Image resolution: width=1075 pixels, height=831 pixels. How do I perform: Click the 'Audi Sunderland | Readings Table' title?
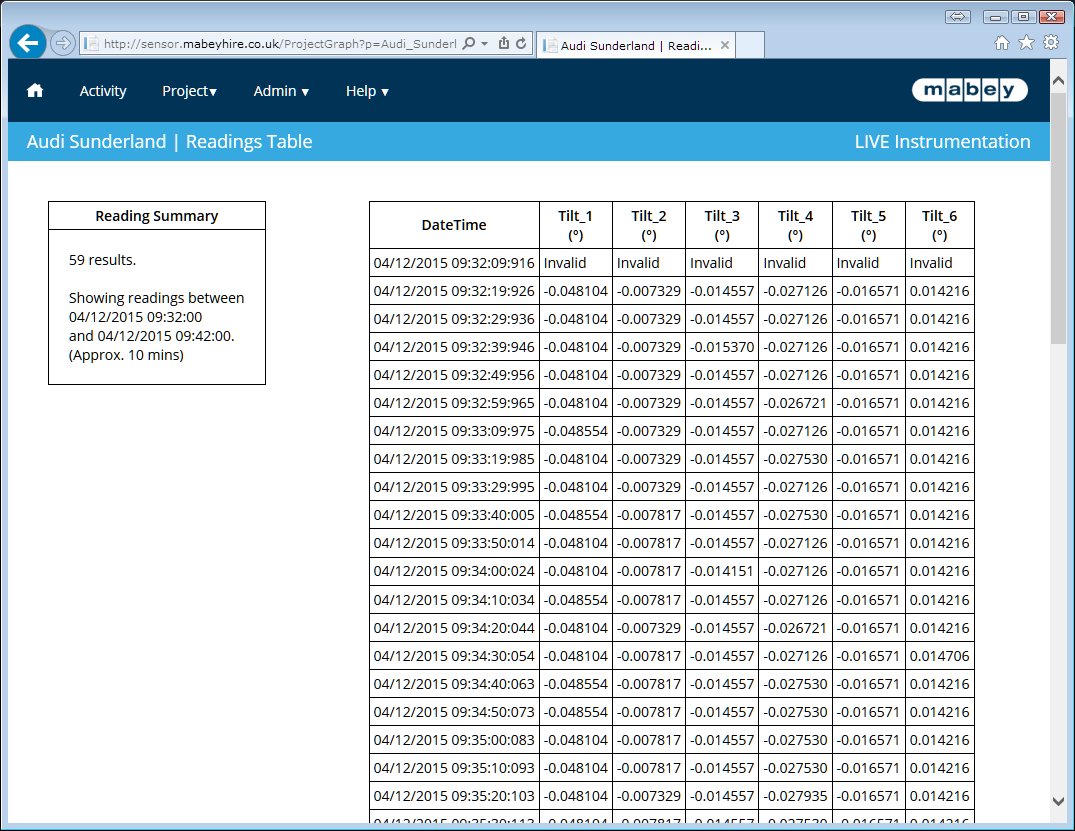click(x=169, y=141)
